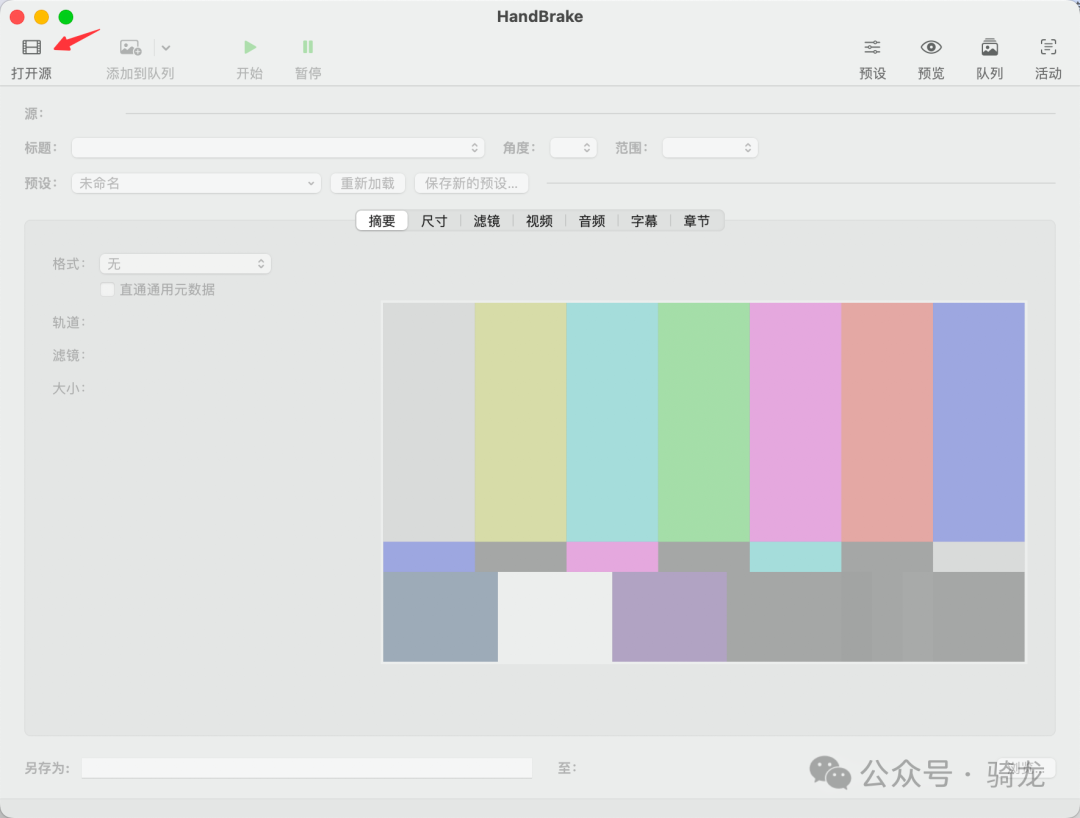Viewport: 1080px width, 818px height.
Task: Click the Reload (重新加载) button
Action: tap(368, 183)
